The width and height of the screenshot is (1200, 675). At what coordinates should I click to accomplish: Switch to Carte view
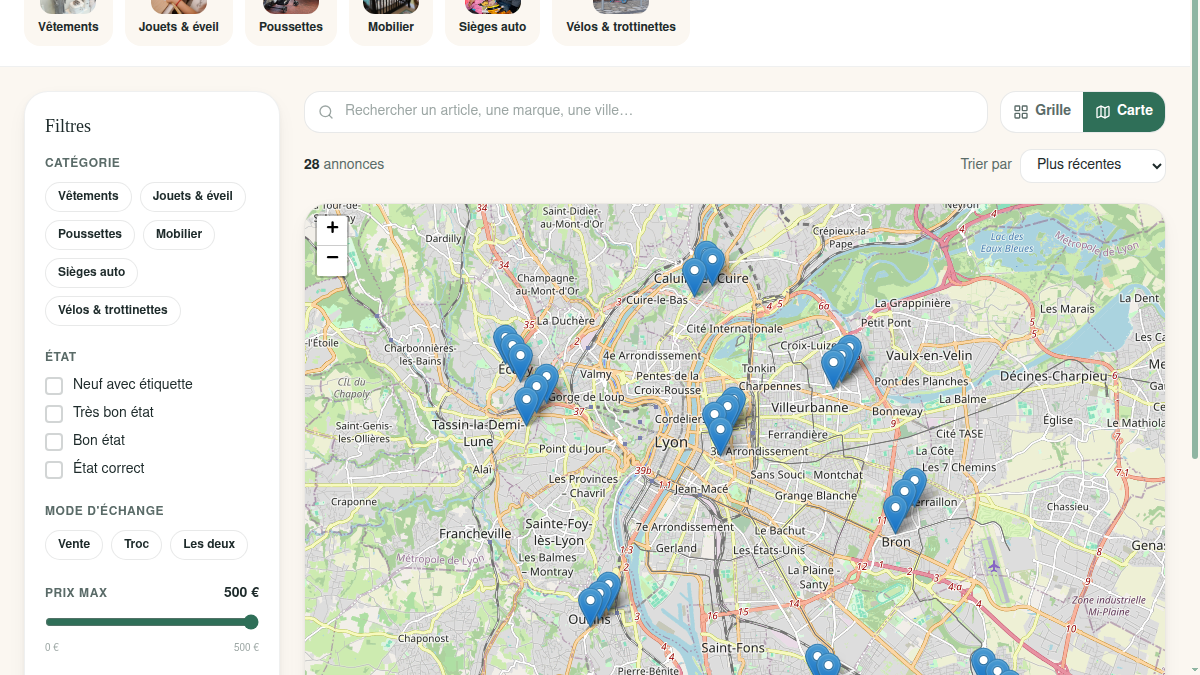click(x=1124, y=112)
